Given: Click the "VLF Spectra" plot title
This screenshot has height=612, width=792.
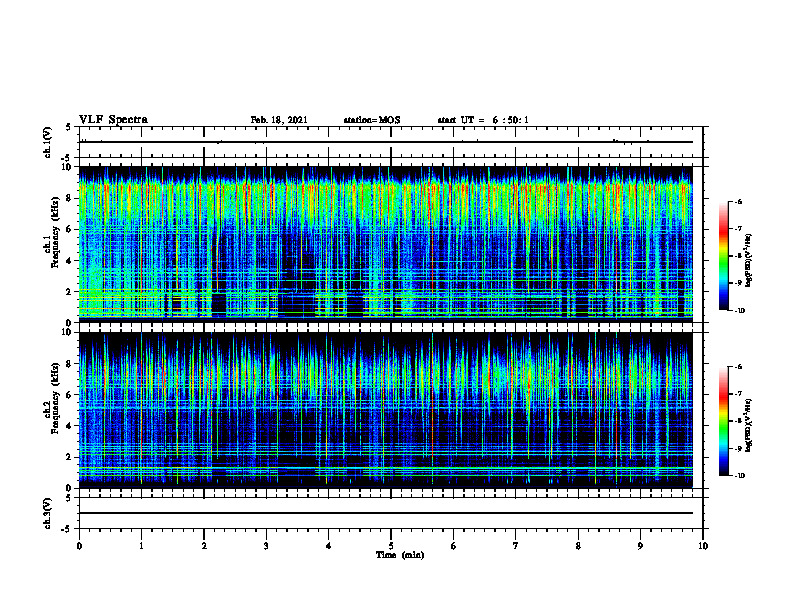Looking at the screenshot, I should (x=113, y=120).
